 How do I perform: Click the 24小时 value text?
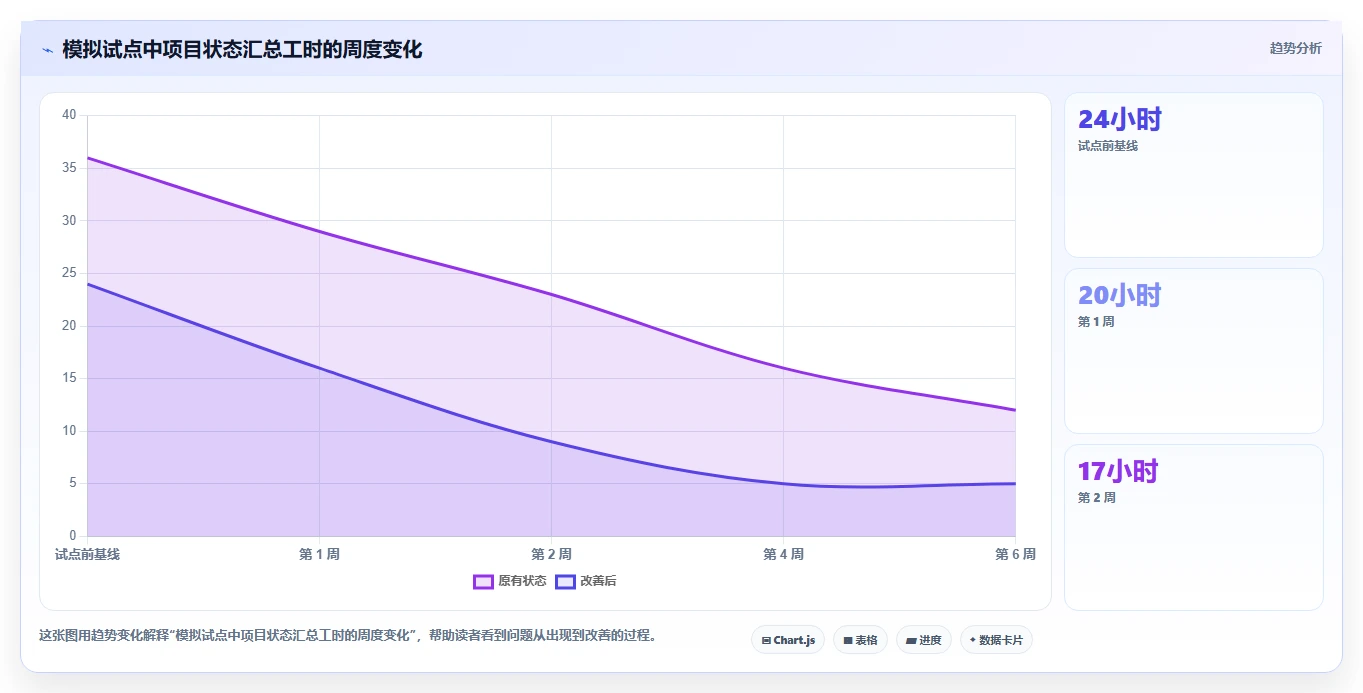(1120, 120)
